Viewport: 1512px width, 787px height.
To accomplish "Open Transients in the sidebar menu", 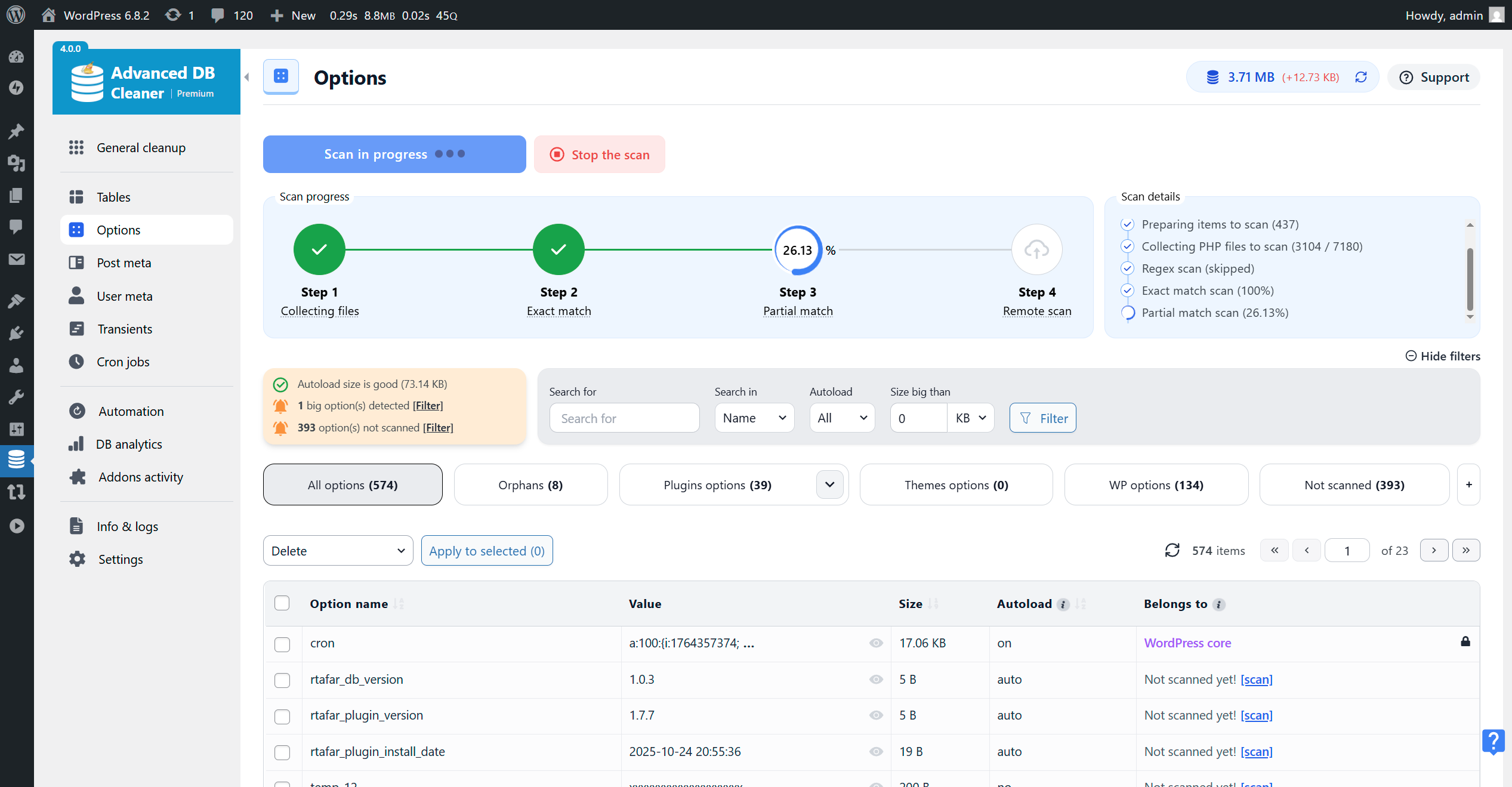I will tap(125, 329).
